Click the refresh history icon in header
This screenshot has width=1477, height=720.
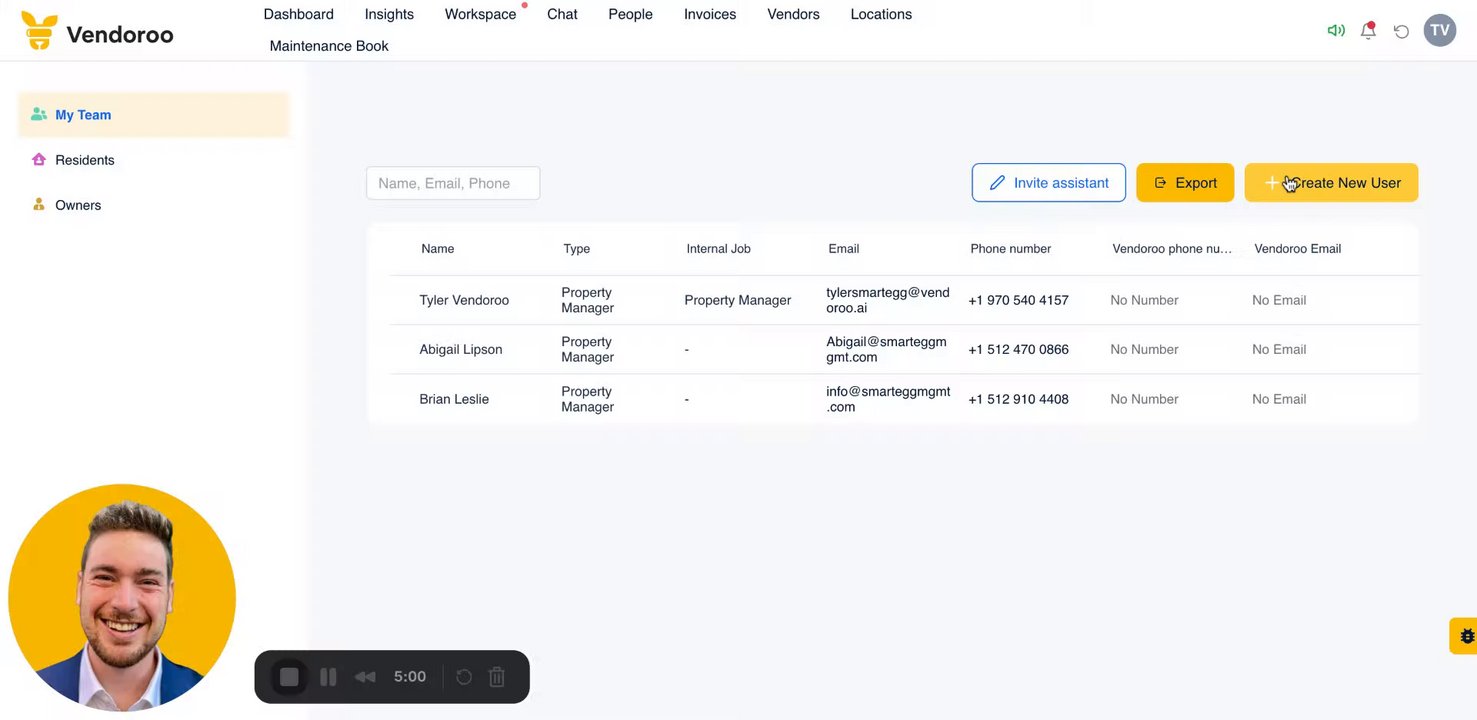point(1401,31)
